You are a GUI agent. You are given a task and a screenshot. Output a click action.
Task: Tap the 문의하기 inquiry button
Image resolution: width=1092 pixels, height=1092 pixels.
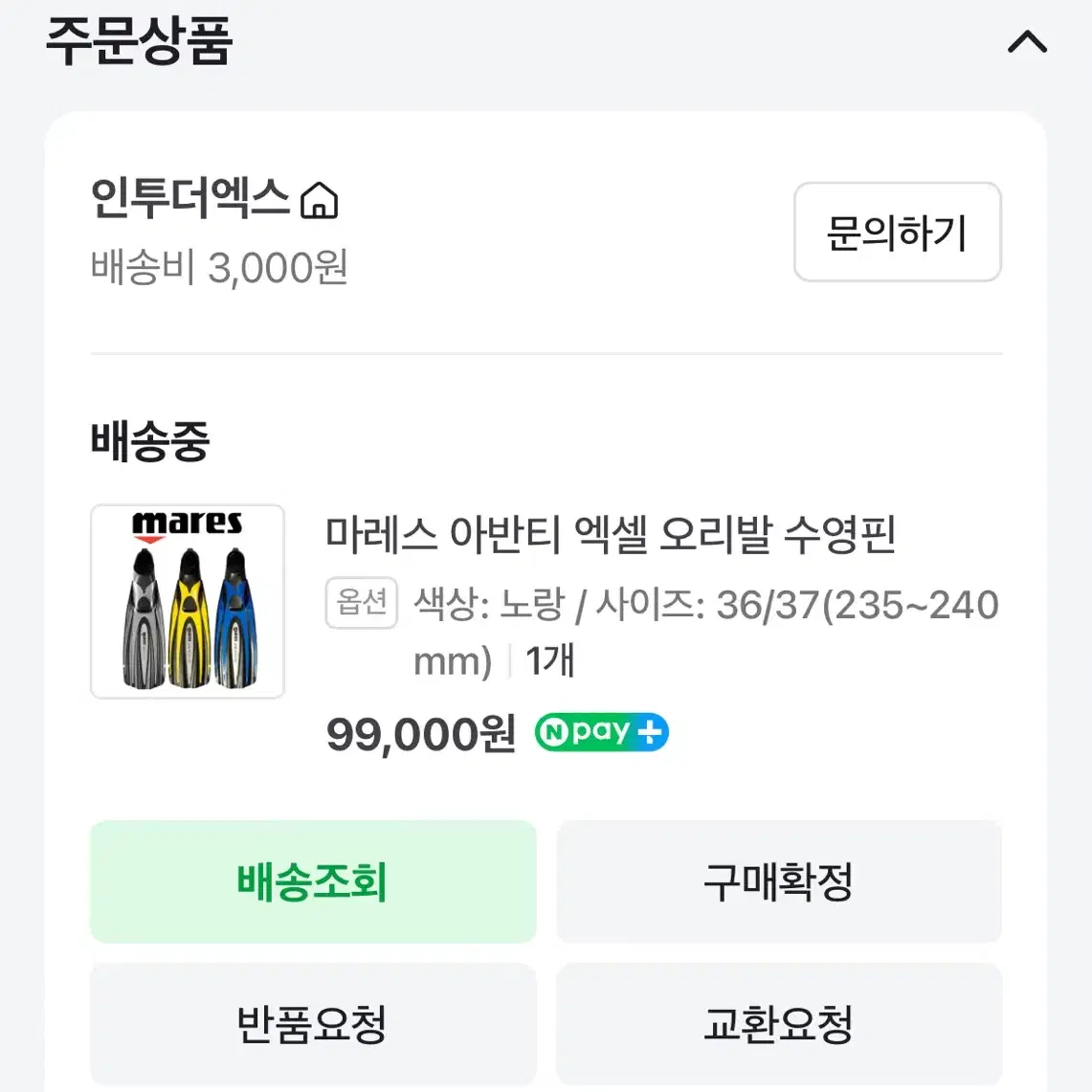tap(897, 232)
